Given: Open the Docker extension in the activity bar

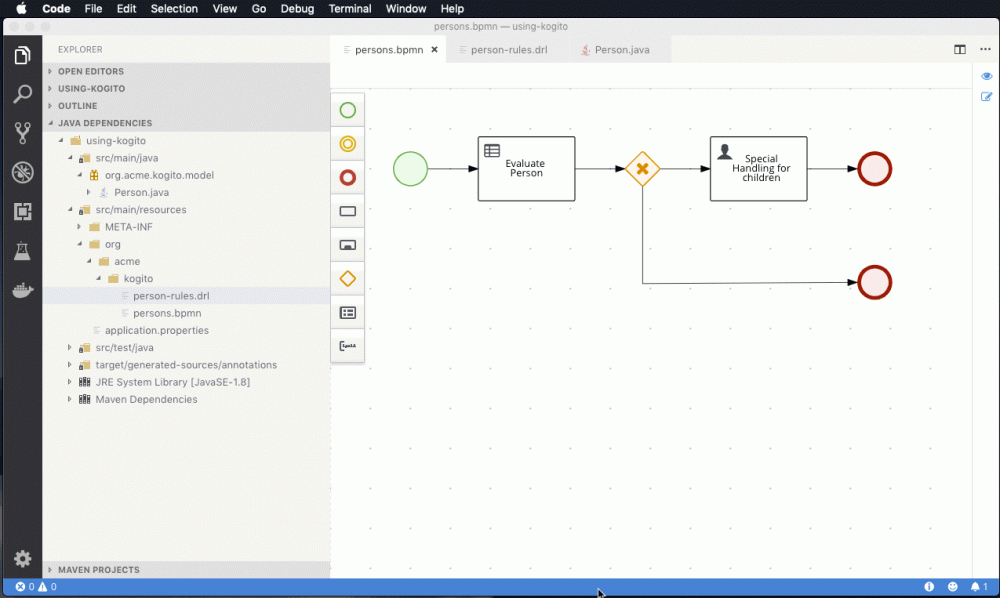Looking at the screenshot, I should (x=22, y=291).
